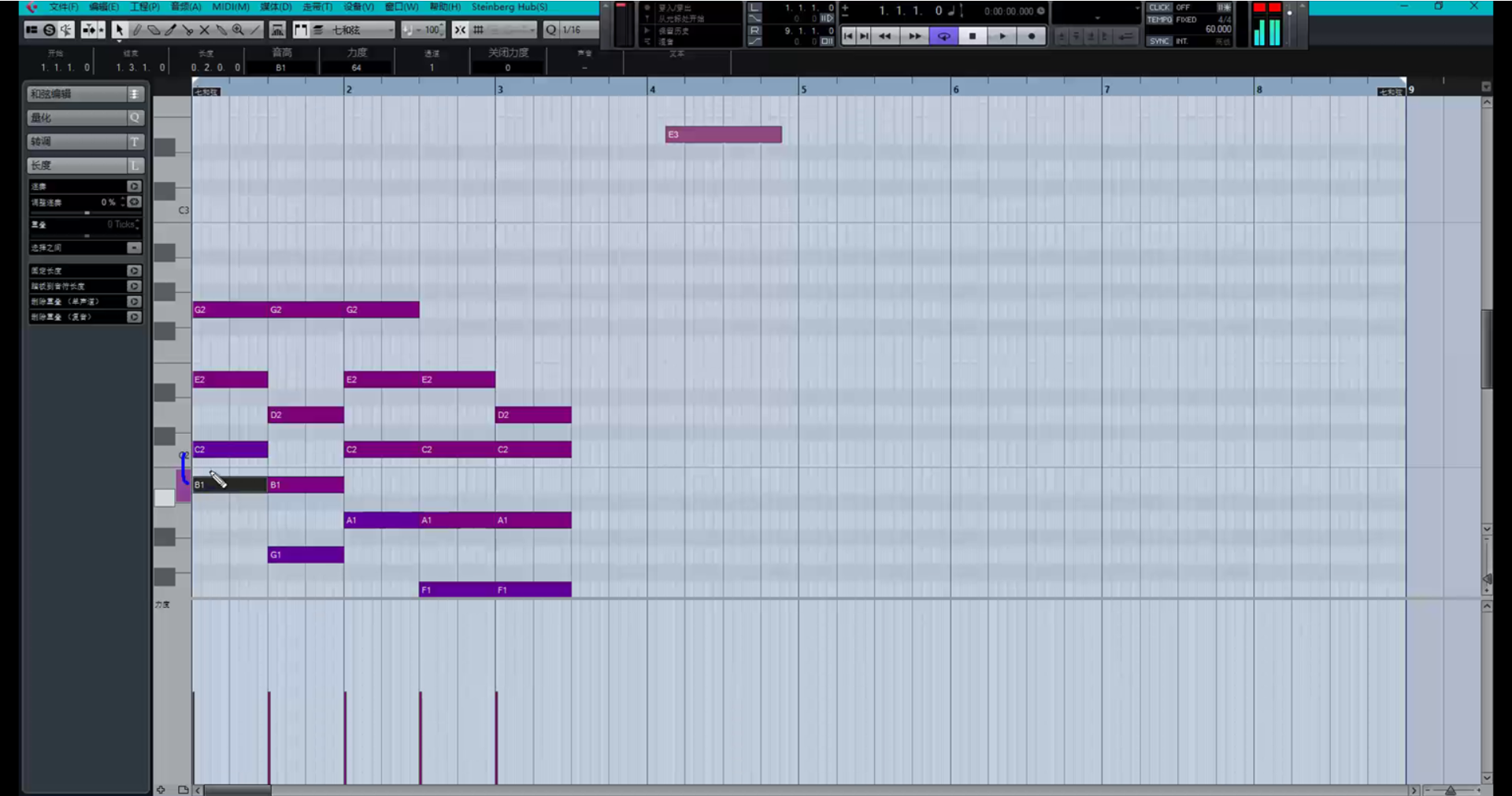Click the Indicate Transpositions icon
The image size is (1512, 796).
pos(277,30)
